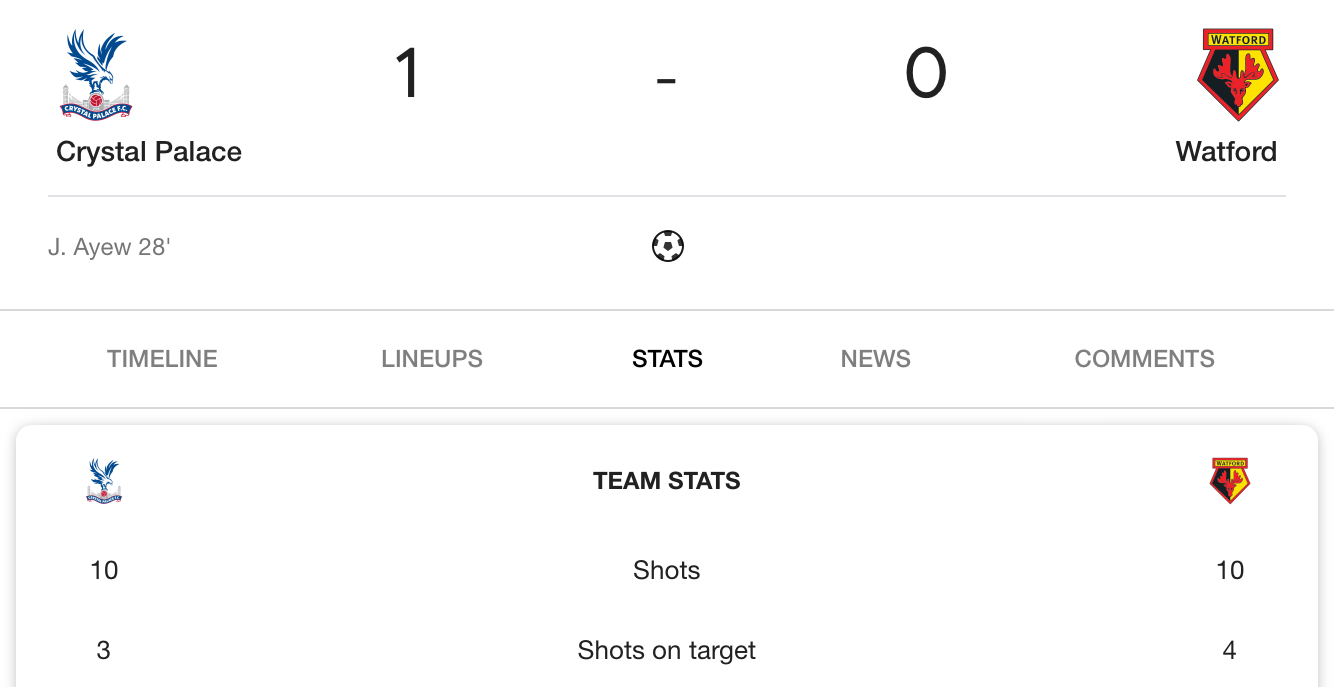
Task: Click the J. Ayew 28' goal scorer
Action: tap(109, 247)
